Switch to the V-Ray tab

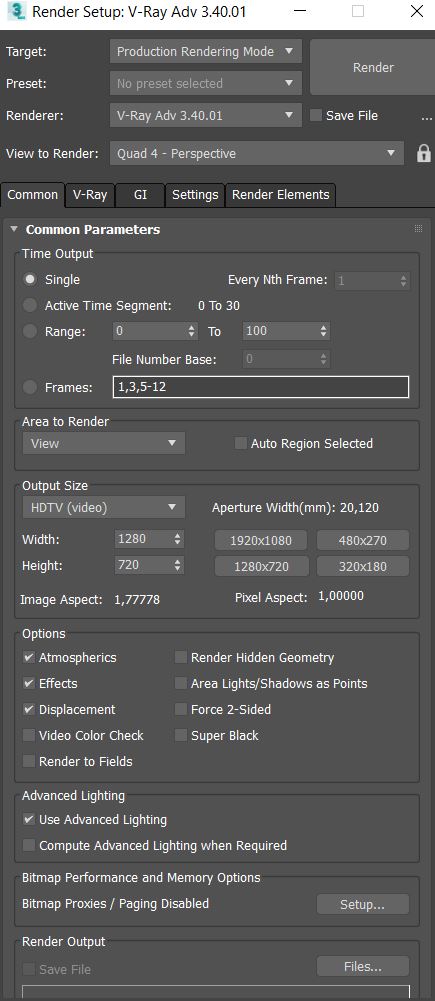click(90, 195)
